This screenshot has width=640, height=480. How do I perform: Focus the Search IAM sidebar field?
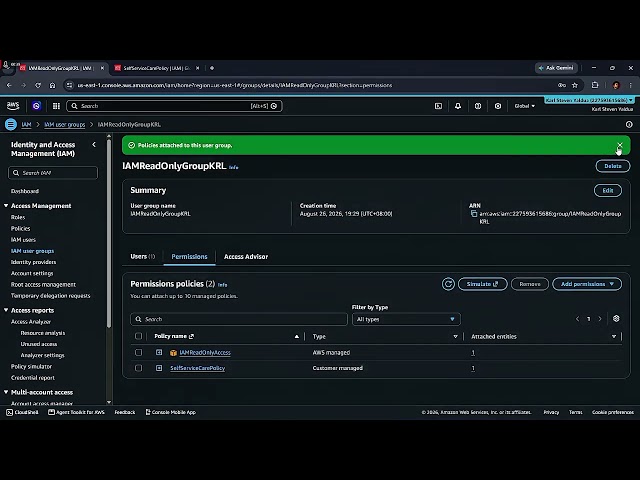pos(53,173)
